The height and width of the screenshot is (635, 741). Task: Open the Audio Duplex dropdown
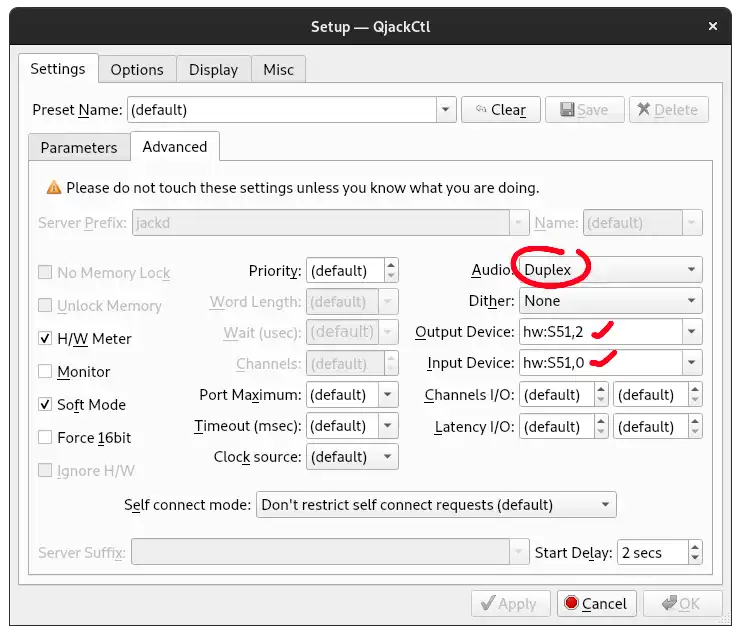[x=611, y=269]
